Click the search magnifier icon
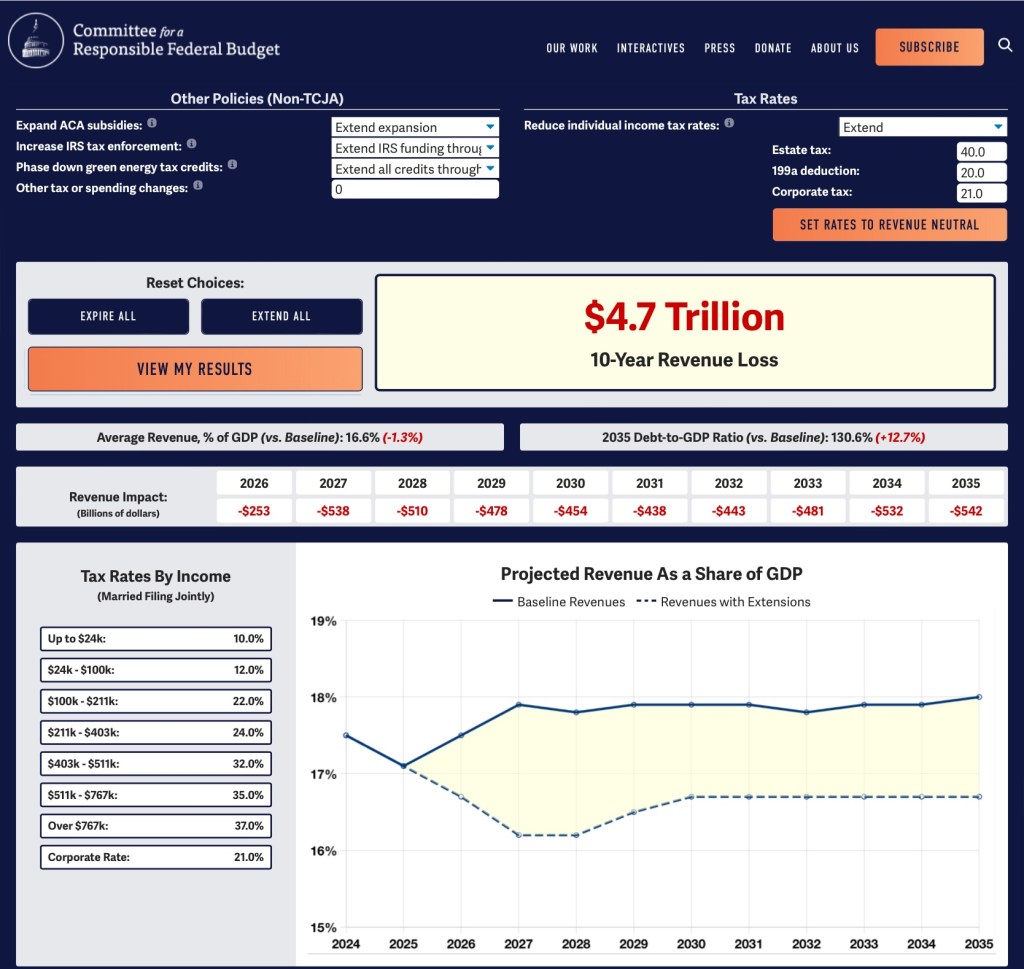This screenshot has height=969, width=1024. tap(1005, 46)
